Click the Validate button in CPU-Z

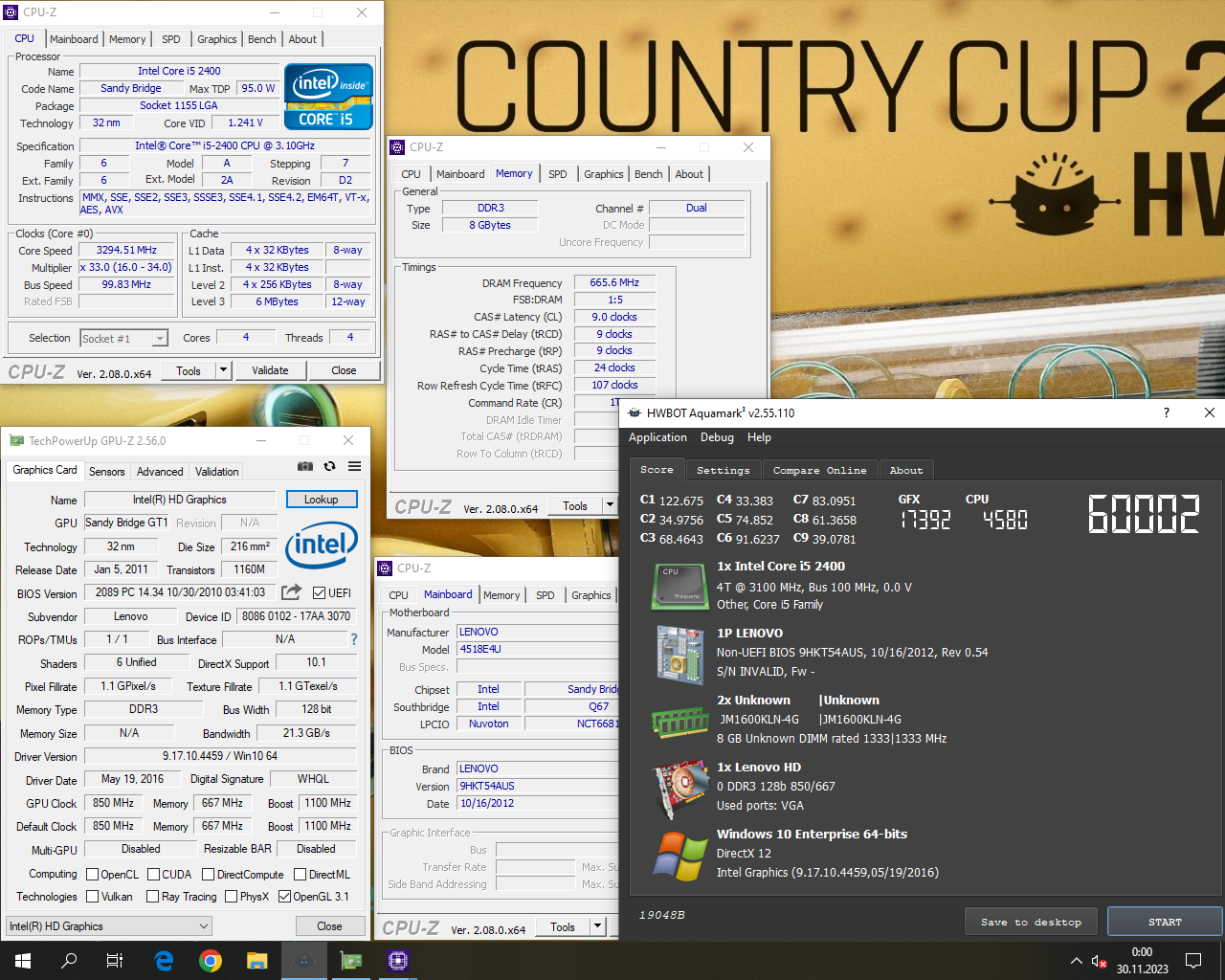pos(270,370)
